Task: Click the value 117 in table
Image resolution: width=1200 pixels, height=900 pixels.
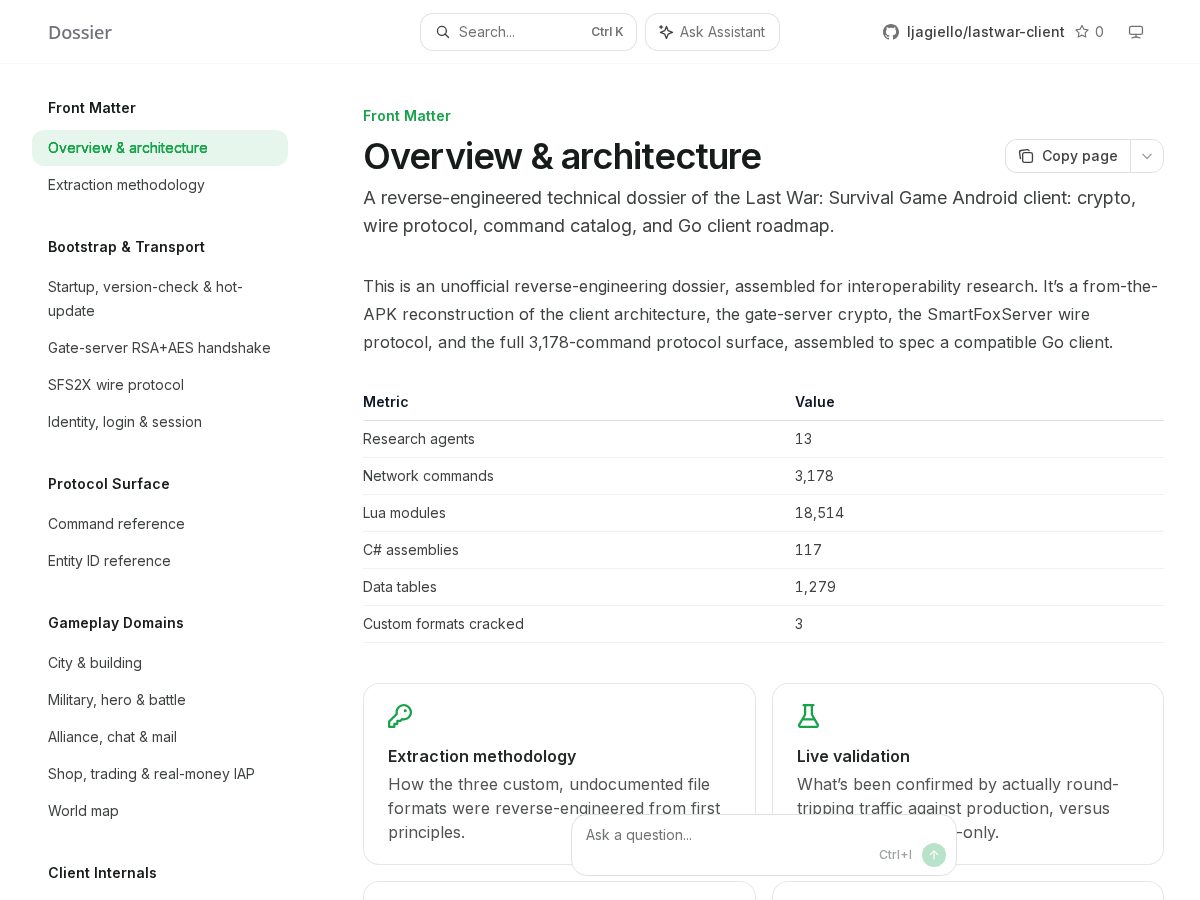Action: click(x=808, y=550)
